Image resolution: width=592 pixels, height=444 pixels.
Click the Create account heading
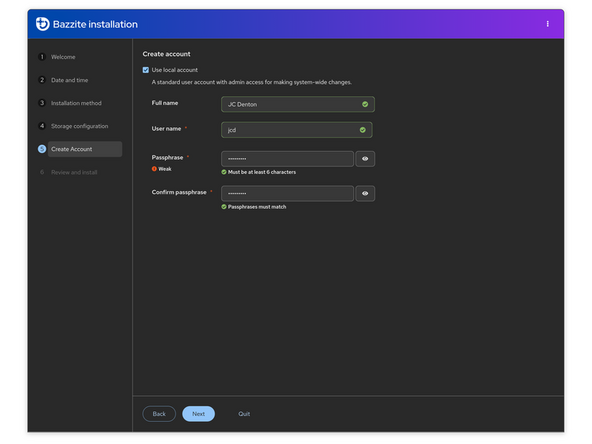(x=166, y=54)
